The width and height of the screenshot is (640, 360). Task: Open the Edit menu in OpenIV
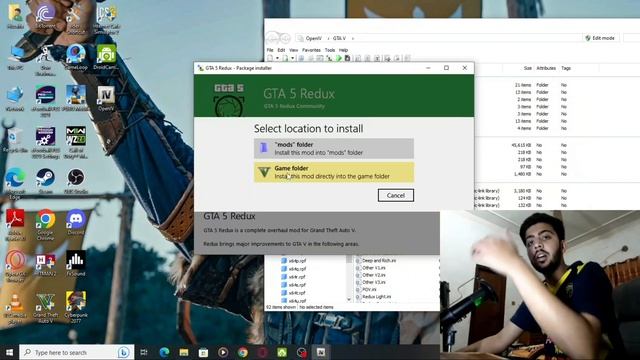pyautogui.click(x=281, y=50)
